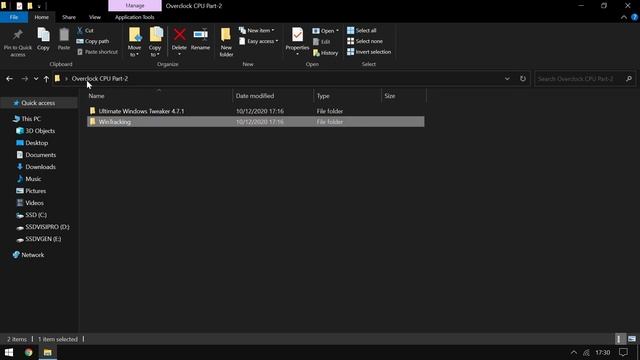Open the Copy to menu
Image resolution: width=640 pixels, height=360 pixels.
coord(155,42)
